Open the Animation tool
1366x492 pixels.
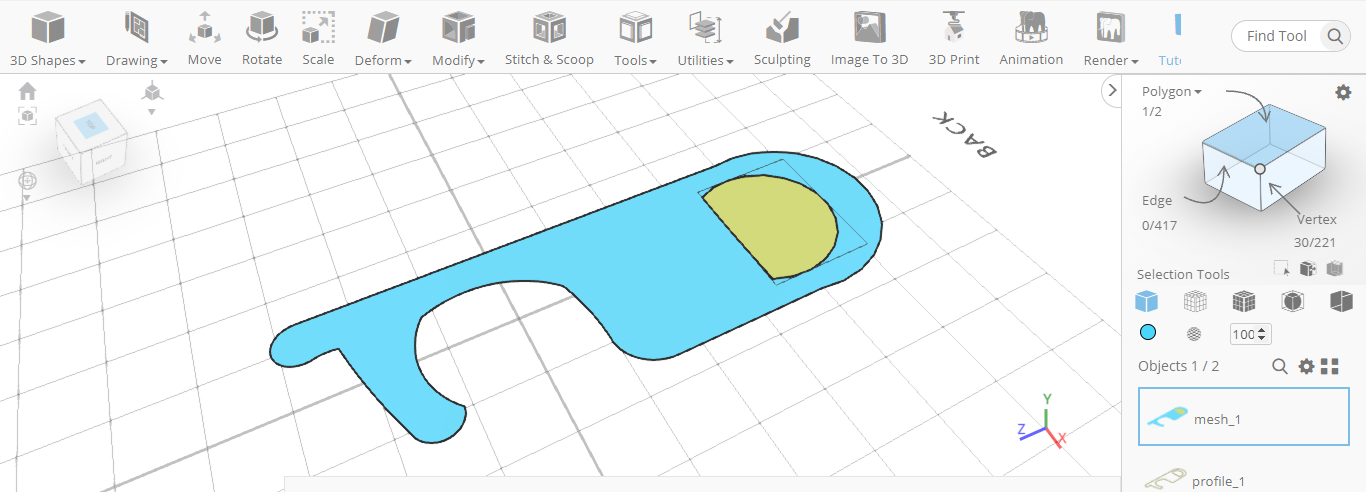click(x=1031, y=38)
